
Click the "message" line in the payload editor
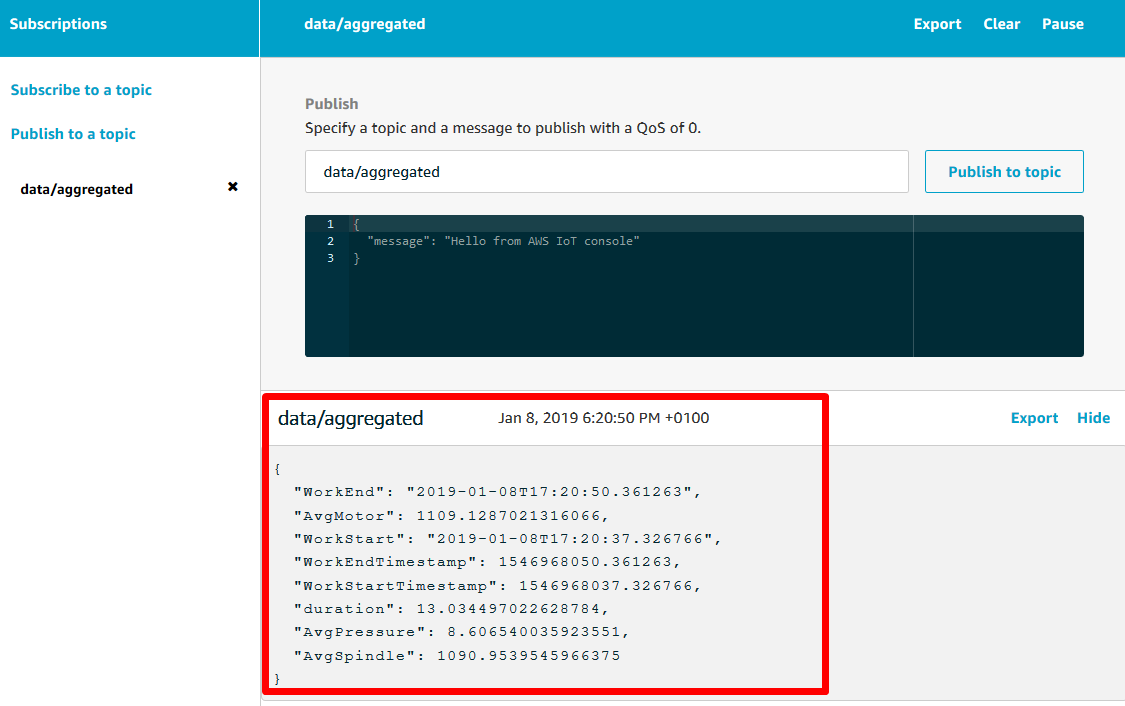click(x=502, y=241)
